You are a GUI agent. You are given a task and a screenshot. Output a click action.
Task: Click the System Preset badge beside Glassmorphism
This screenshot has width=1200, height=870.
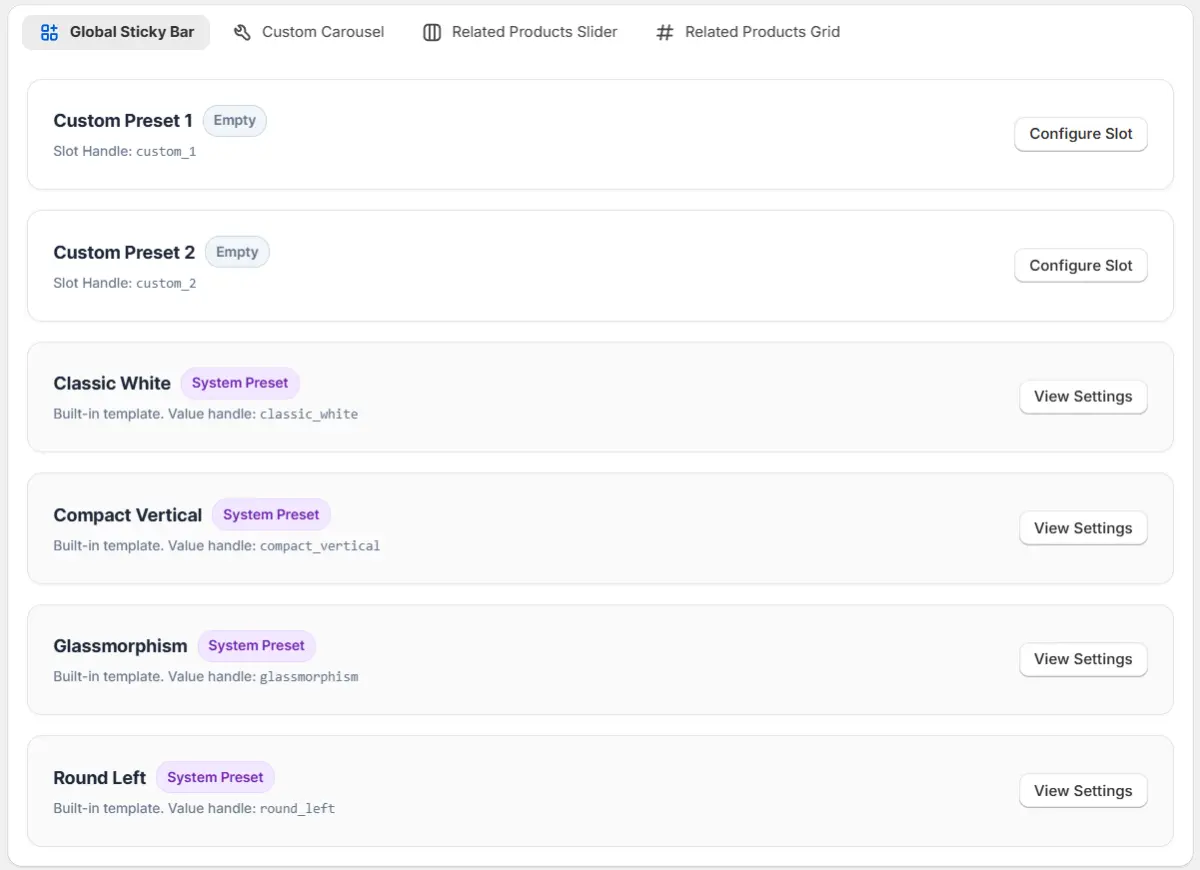tap(256, 646)
